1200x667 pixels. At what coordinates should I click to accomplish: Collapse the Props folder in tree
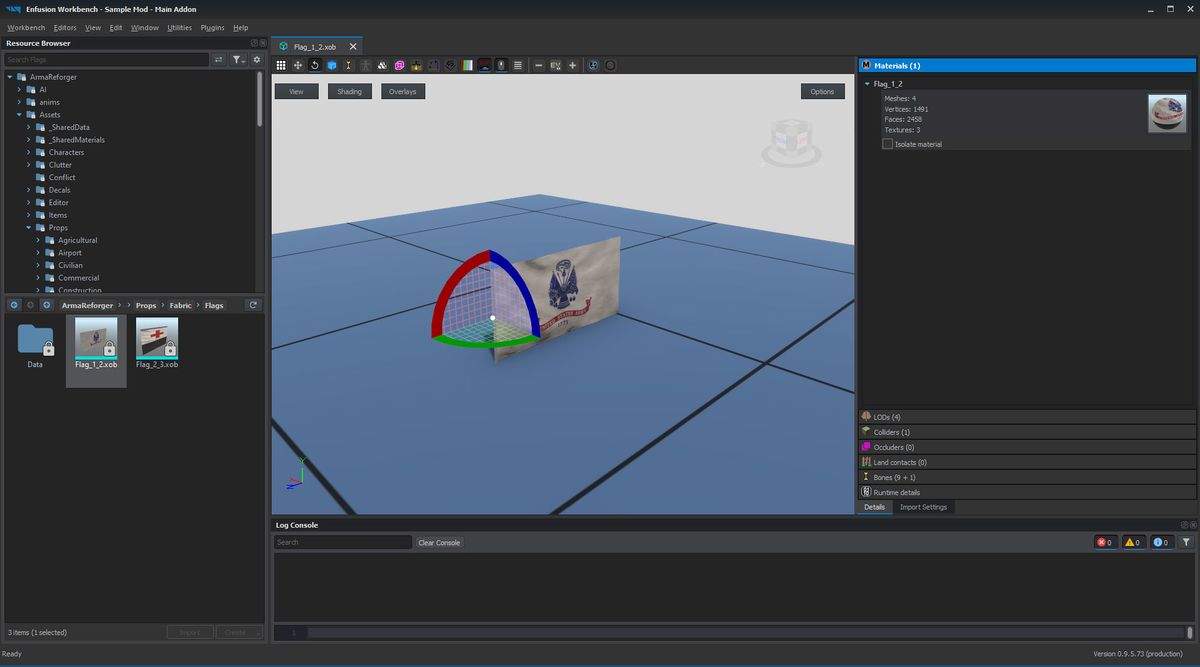pos(29,227)
